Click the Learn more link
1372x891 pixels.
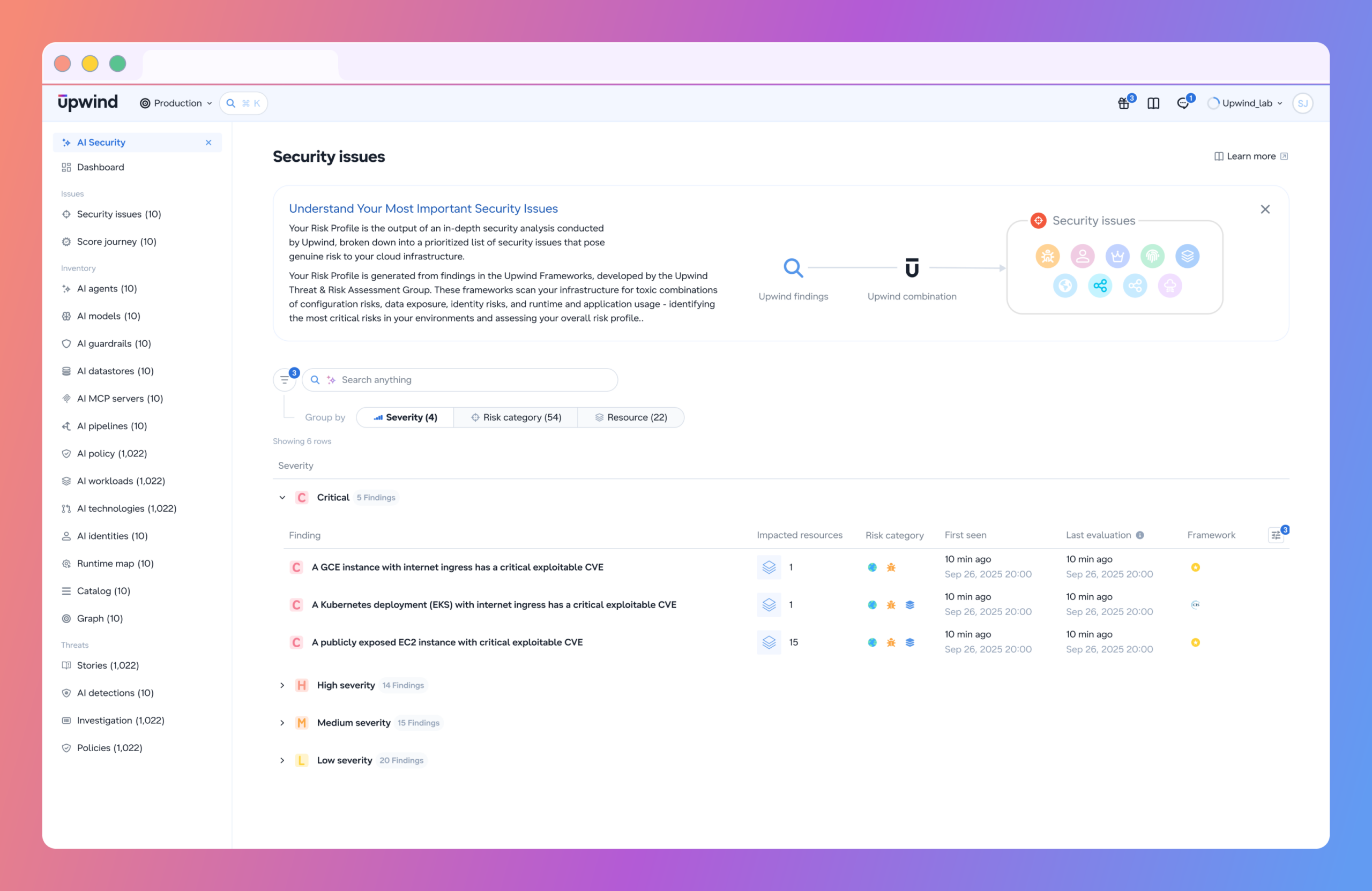click(1251, 157)
